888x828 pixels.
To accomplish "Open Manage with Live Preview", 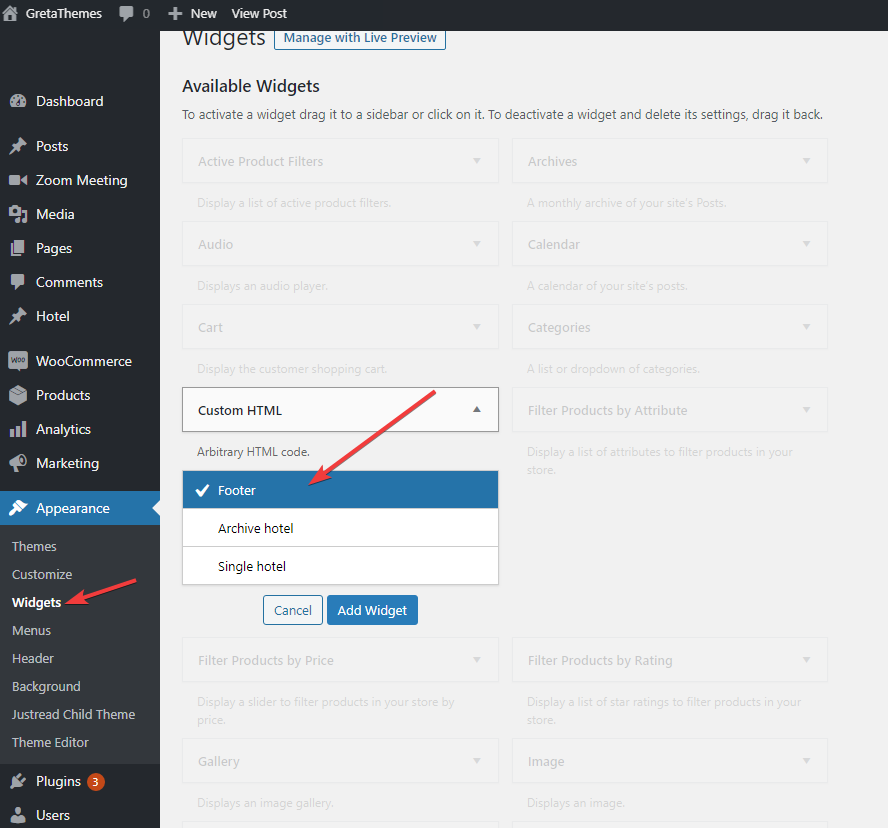I will coord(359,38).
